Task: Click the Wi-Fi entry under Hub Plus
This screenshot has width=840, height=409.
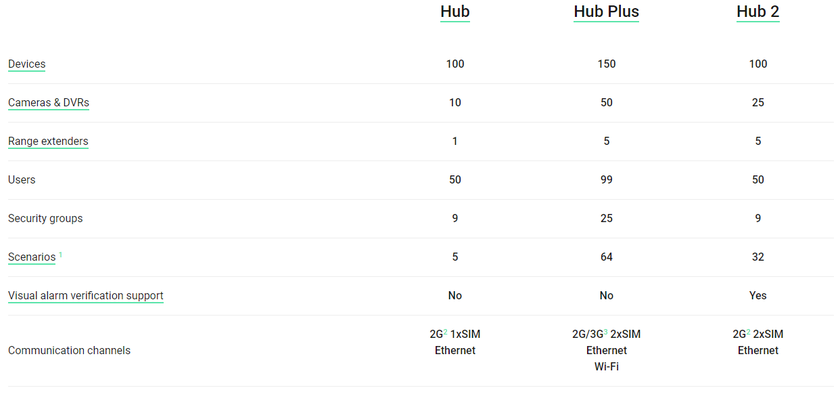Action: point(606,368)
